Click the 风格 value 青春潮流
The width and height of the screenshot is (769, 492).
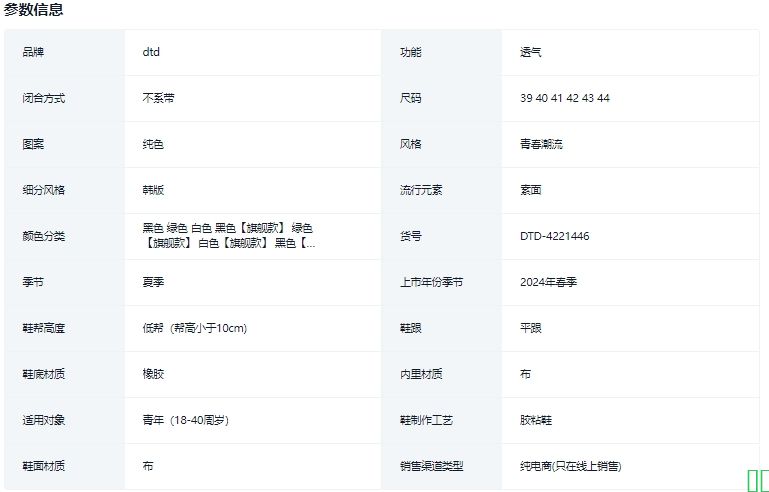[x=541, y=144]
